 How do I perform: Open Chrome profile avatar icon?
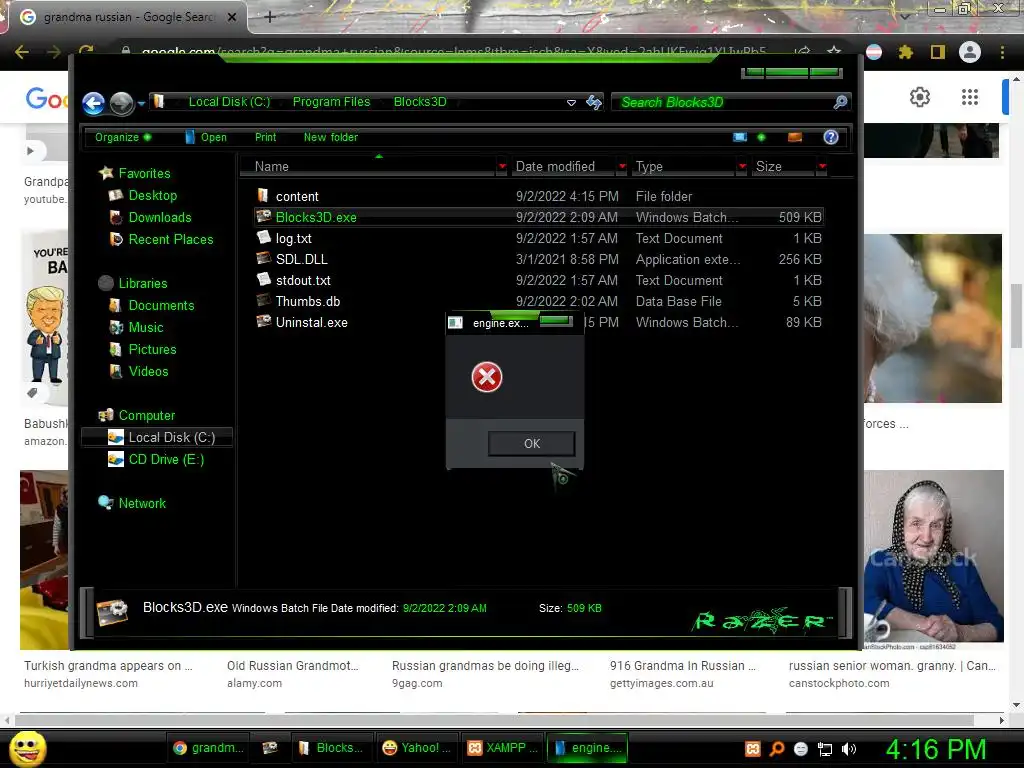(x=970, y=52)
